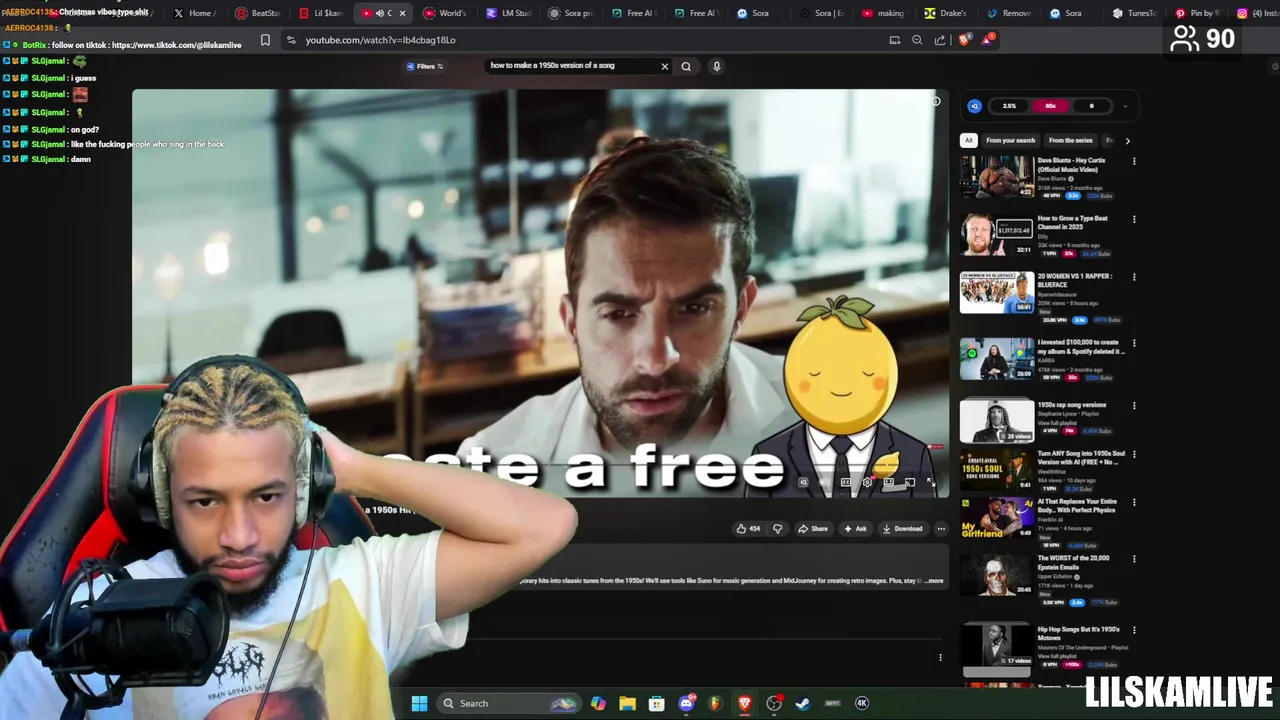The width and height of the screenshot is (1280, 720).
Task: Close the active YouTube tab
Action: tap(403, 13)
